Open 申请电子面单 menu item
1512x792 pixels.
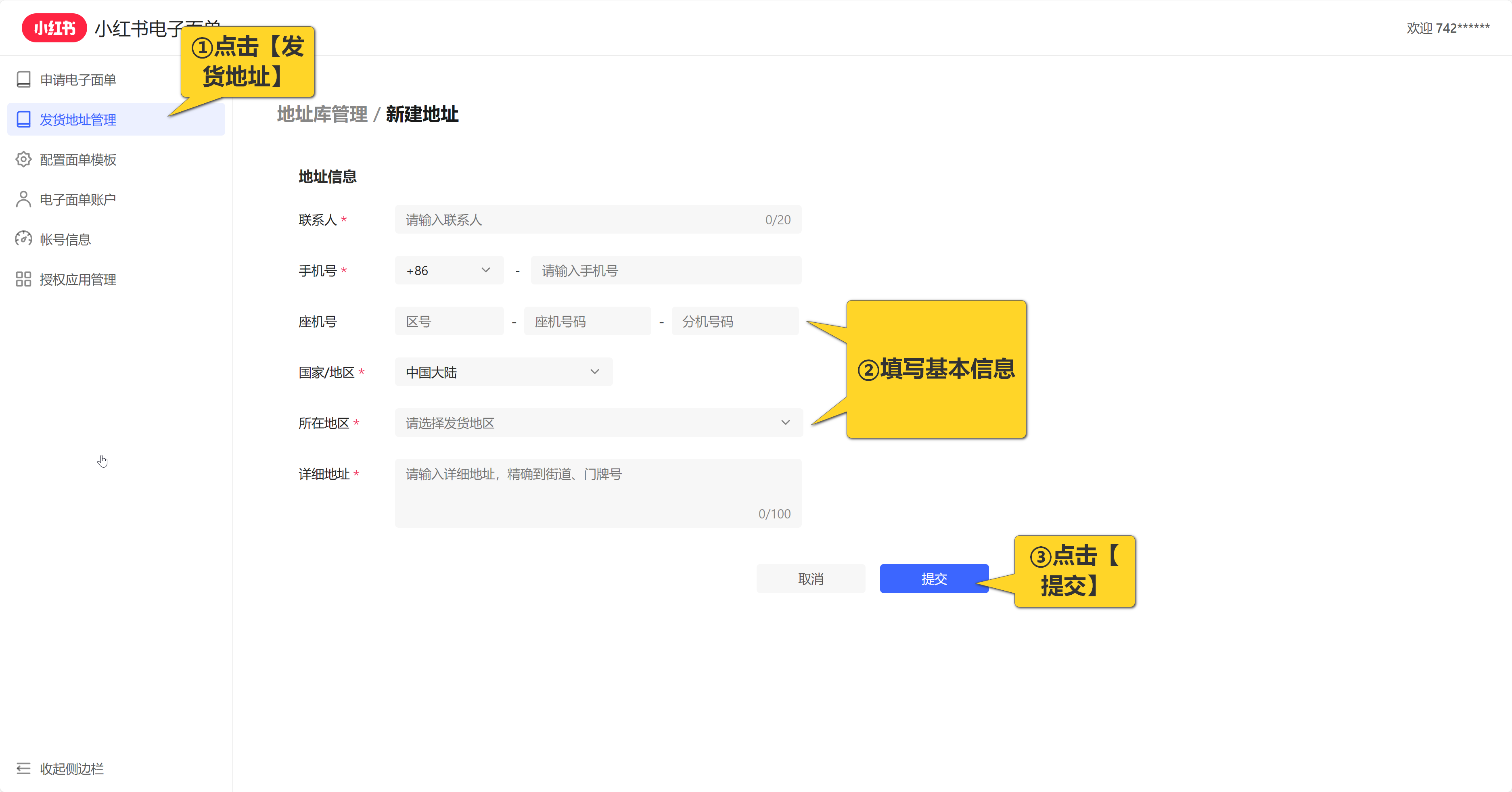pos(77,79)
